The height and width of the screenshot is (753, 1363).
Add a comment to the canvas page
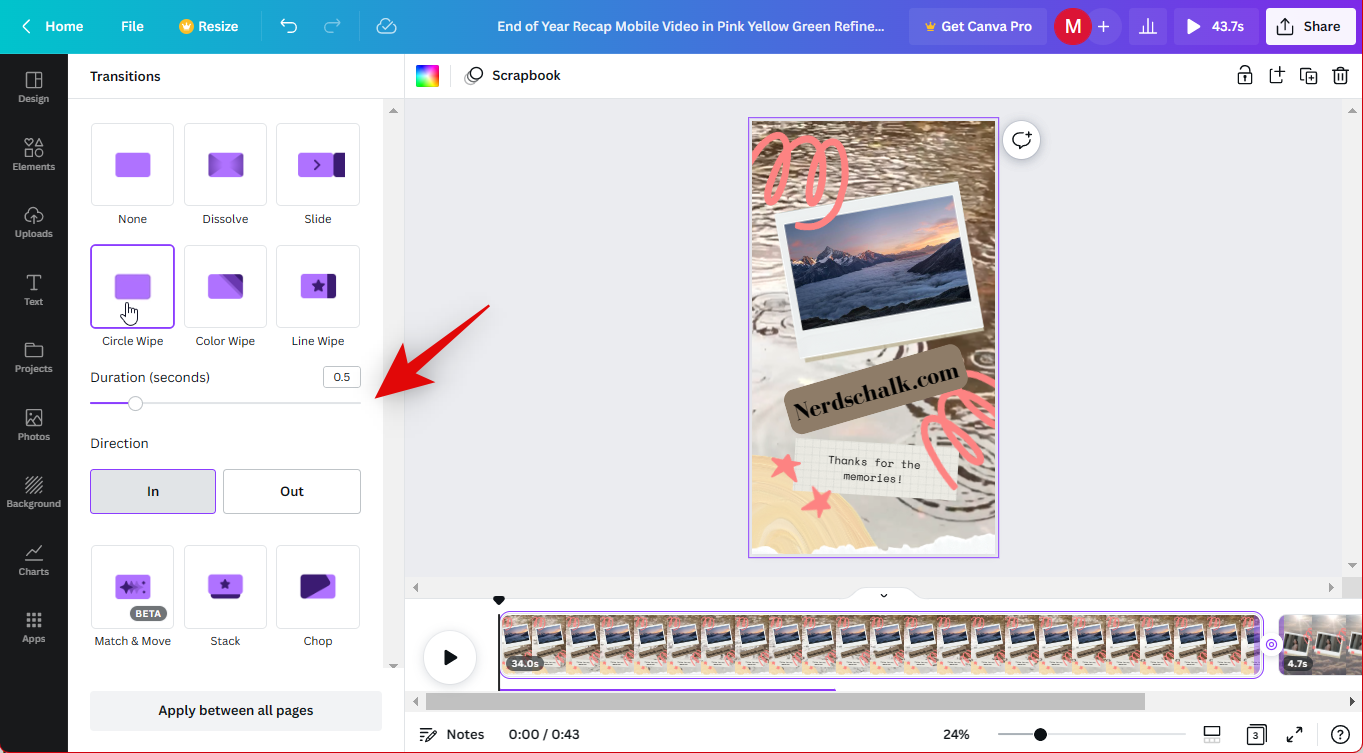pyautogui.click(x=1021, y=140)
